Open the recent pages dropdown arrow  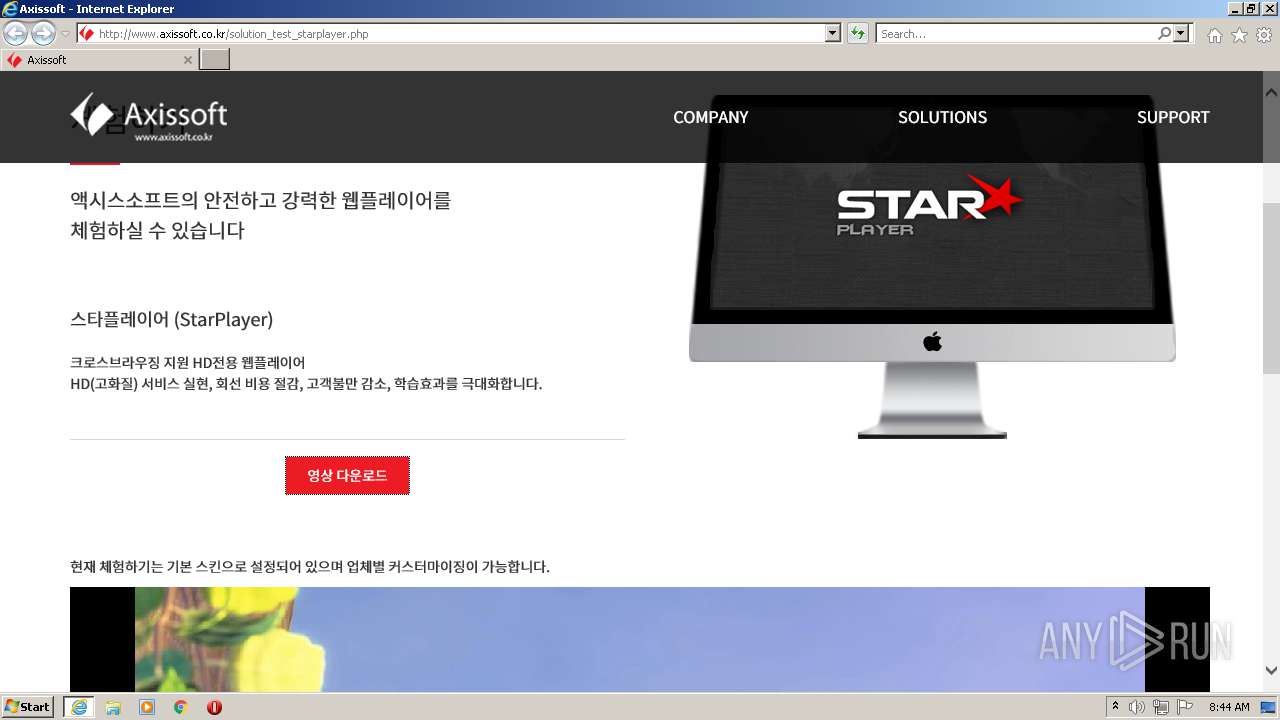point(65,34)
